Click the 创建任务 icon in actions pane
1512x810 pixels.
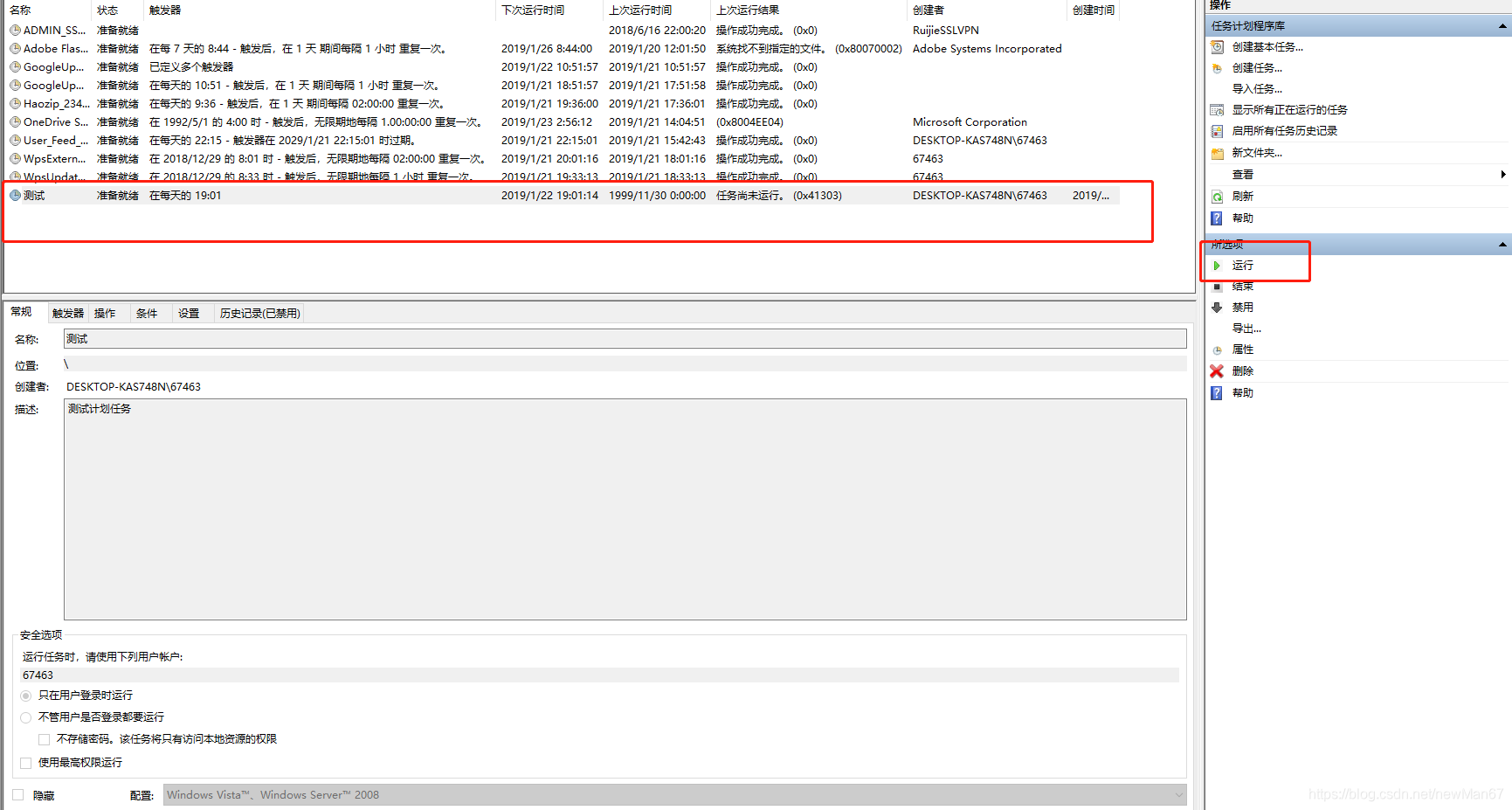tap(1217, 68)
